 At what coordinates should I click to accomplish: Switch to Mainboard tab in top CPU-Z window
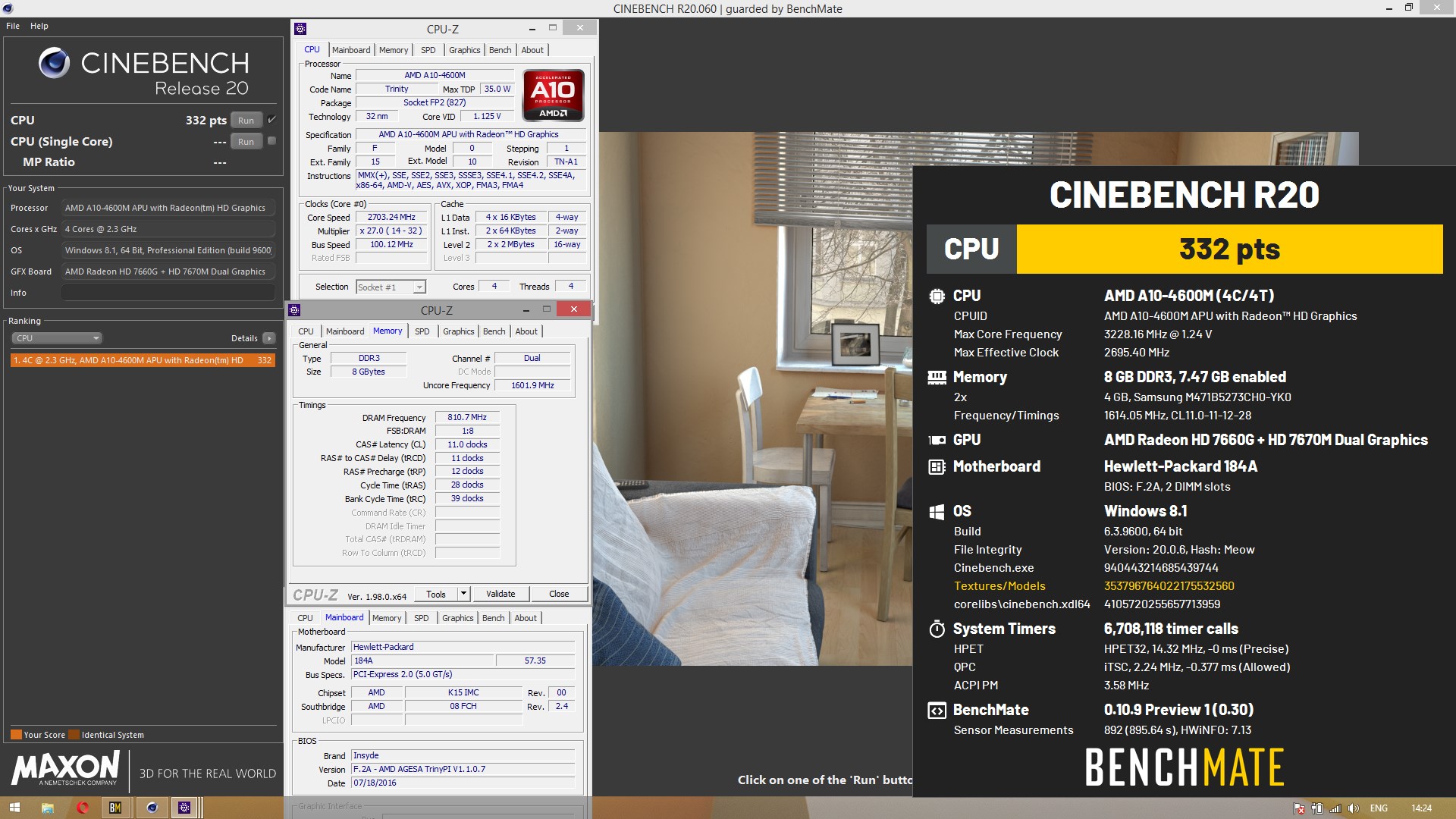click(351, 50)
